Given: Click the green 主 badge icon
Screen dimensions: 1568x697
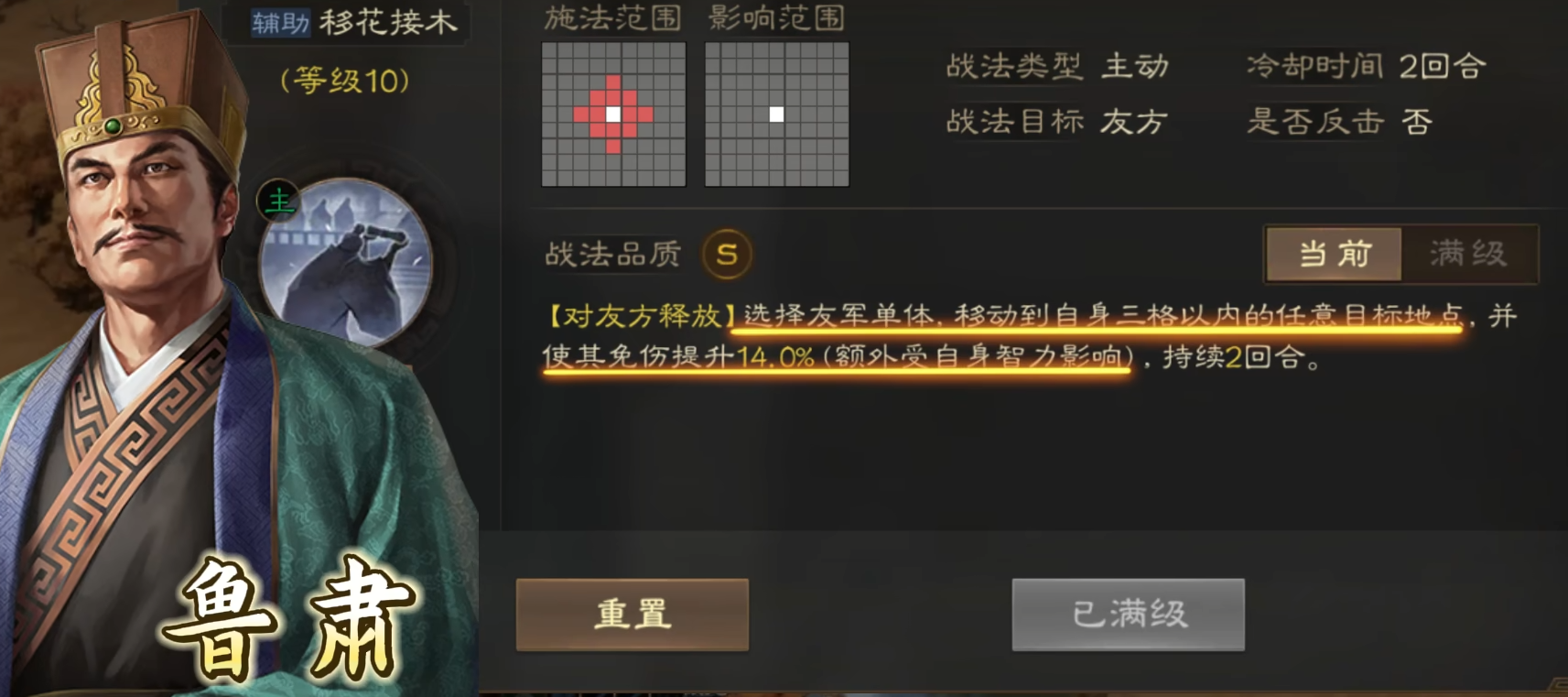Looking at the screenshot, I should (278, 201).
